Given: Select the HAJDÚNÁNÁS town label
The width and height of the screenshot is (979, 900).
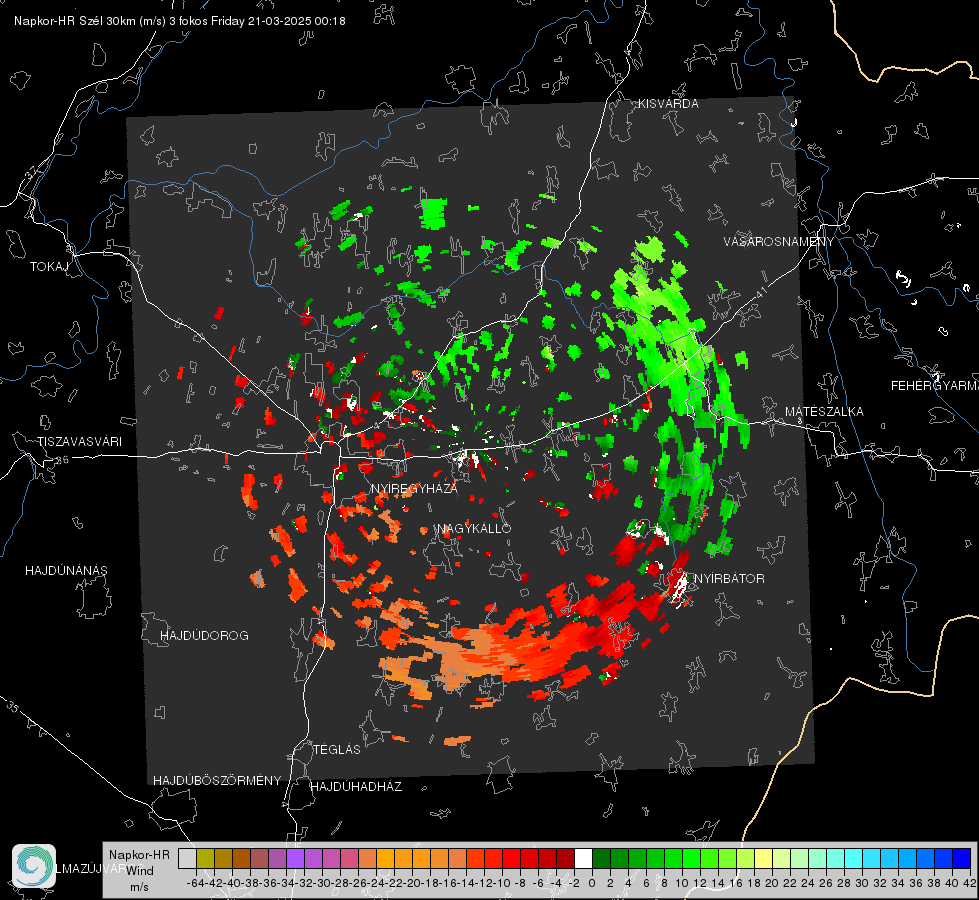Looking at the screenshot, I should [x=66, y=571].
